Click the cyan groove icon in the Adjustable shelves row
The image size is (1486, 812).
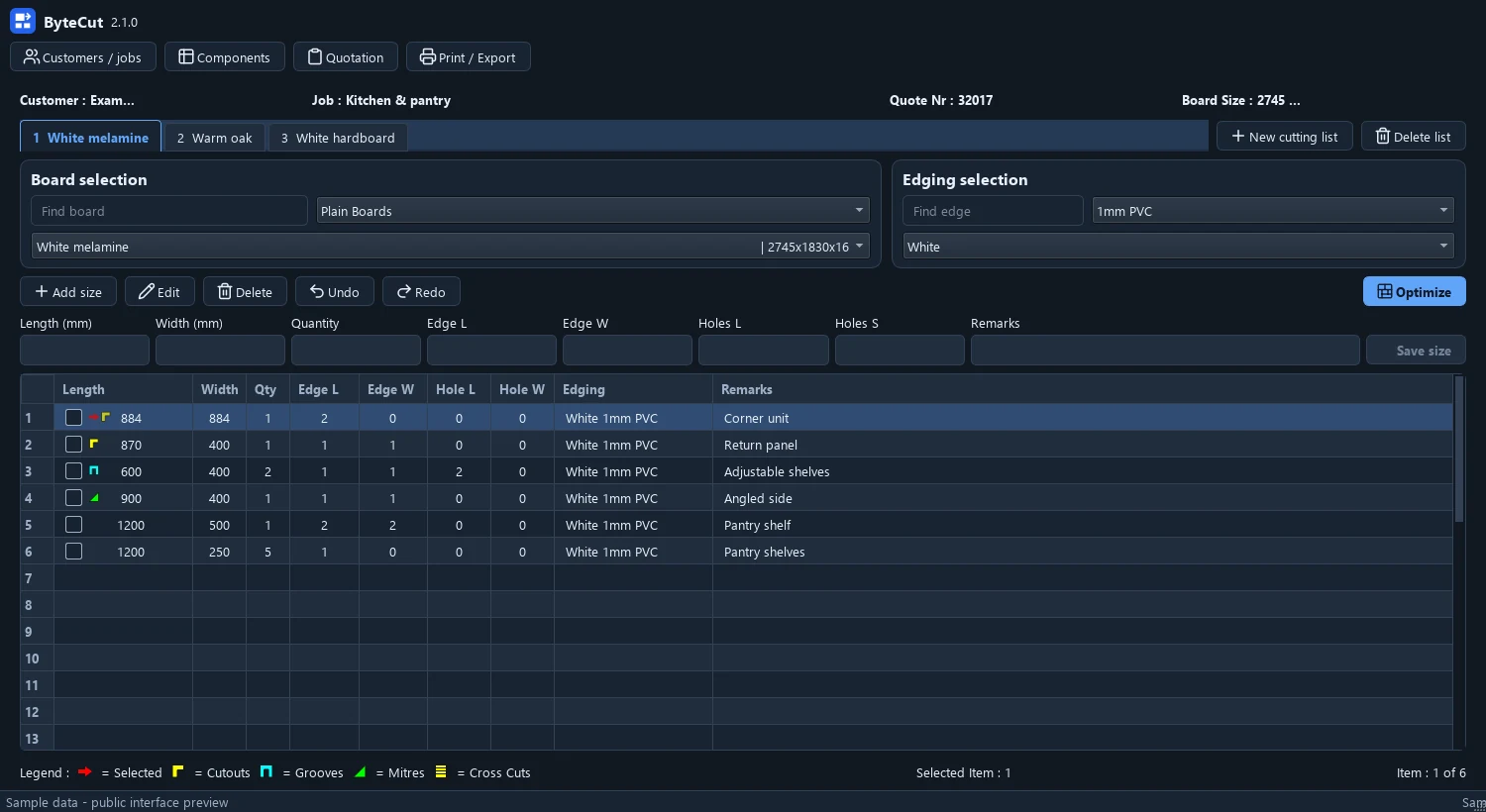(94, 470)
